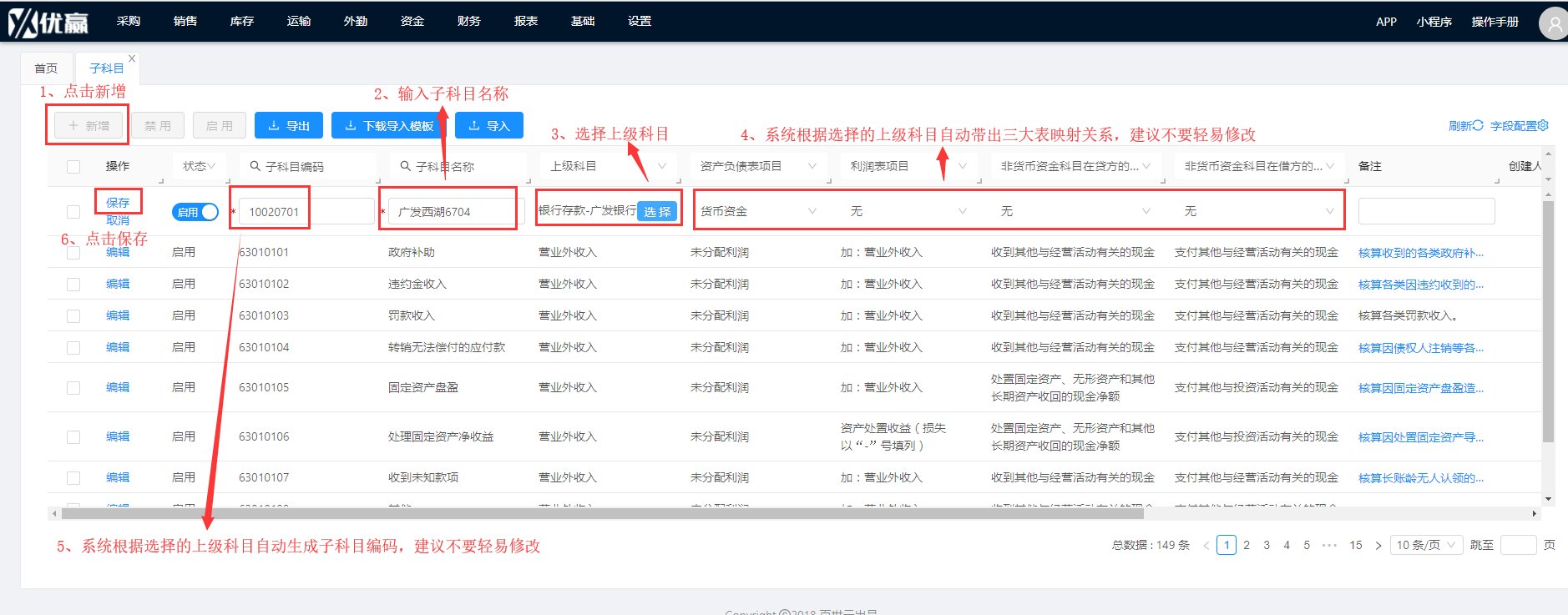Select checkbox for row 63010103
Screen dimensions: 1568x615
tap(73, 316)
